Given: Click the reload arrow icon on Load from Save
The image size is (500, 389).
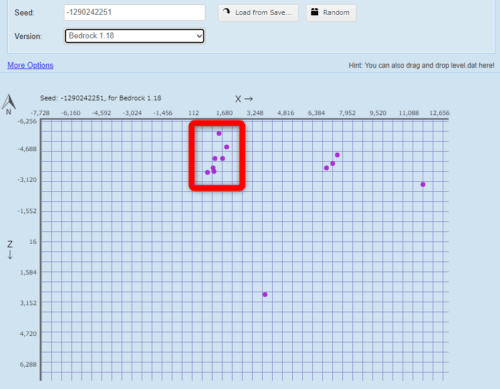Looking at the screenshot, I should coord(227,12).
